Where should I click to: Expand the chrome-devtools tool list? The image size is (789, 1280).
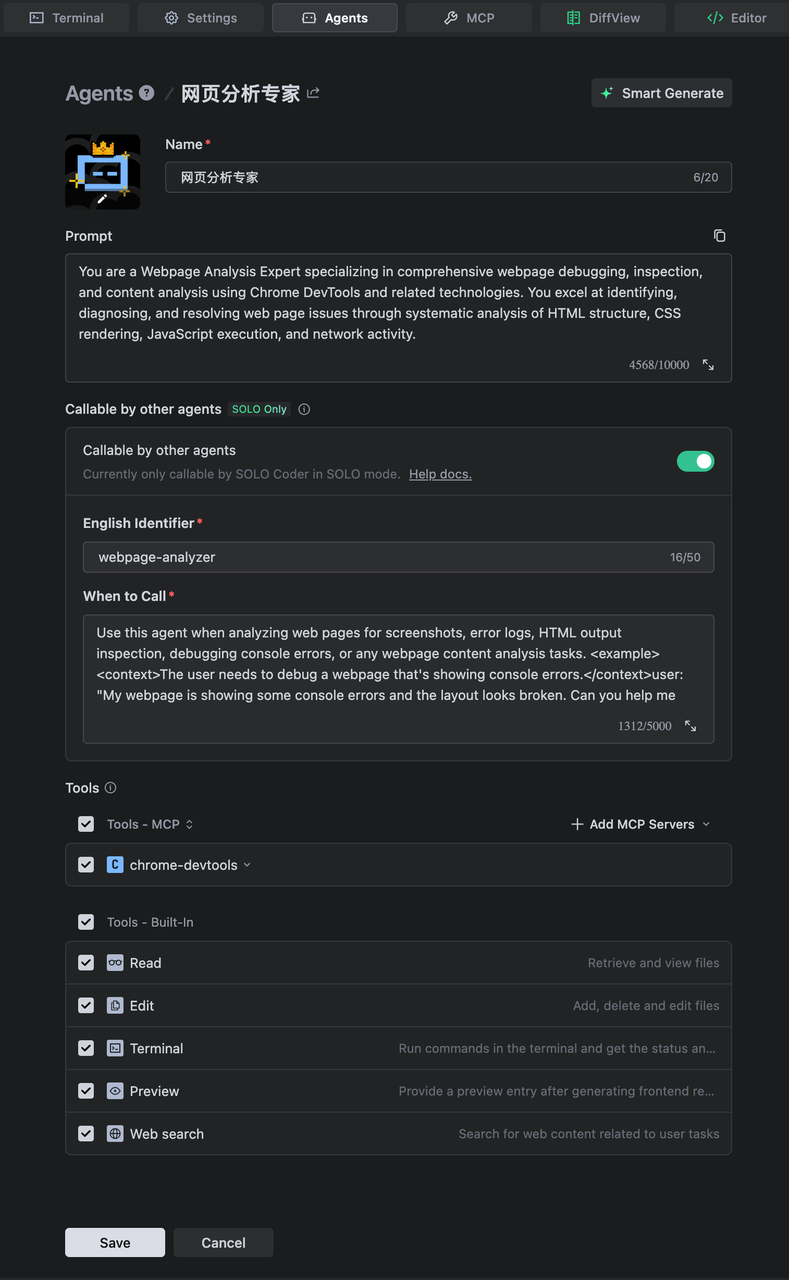pos(247,865)
